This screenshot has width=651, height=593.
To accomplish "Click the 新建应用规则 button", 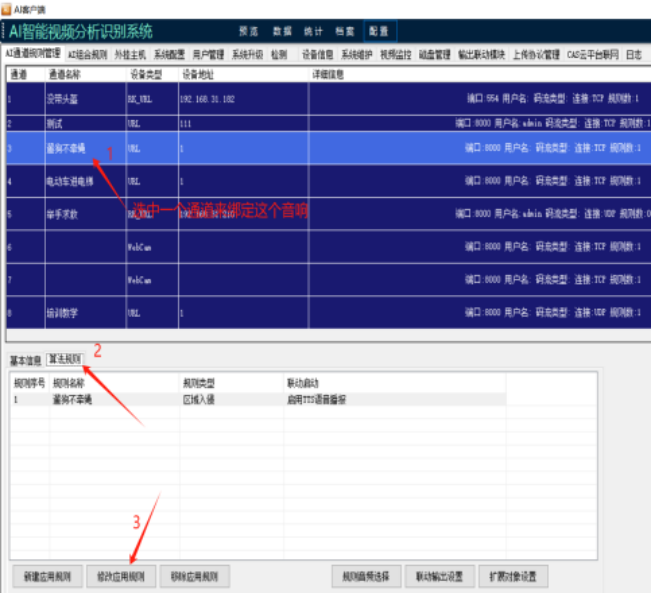I will click(47, 576).
